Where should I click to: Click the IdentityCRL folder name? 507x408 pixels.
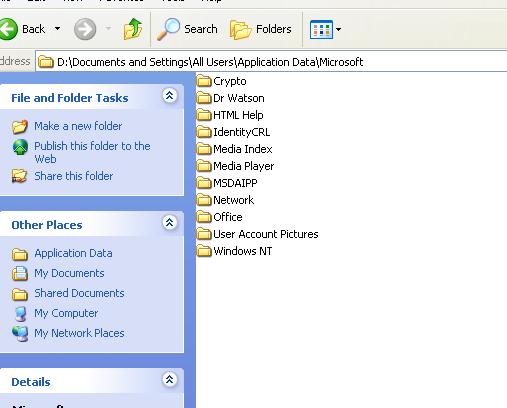pos(242,132)
